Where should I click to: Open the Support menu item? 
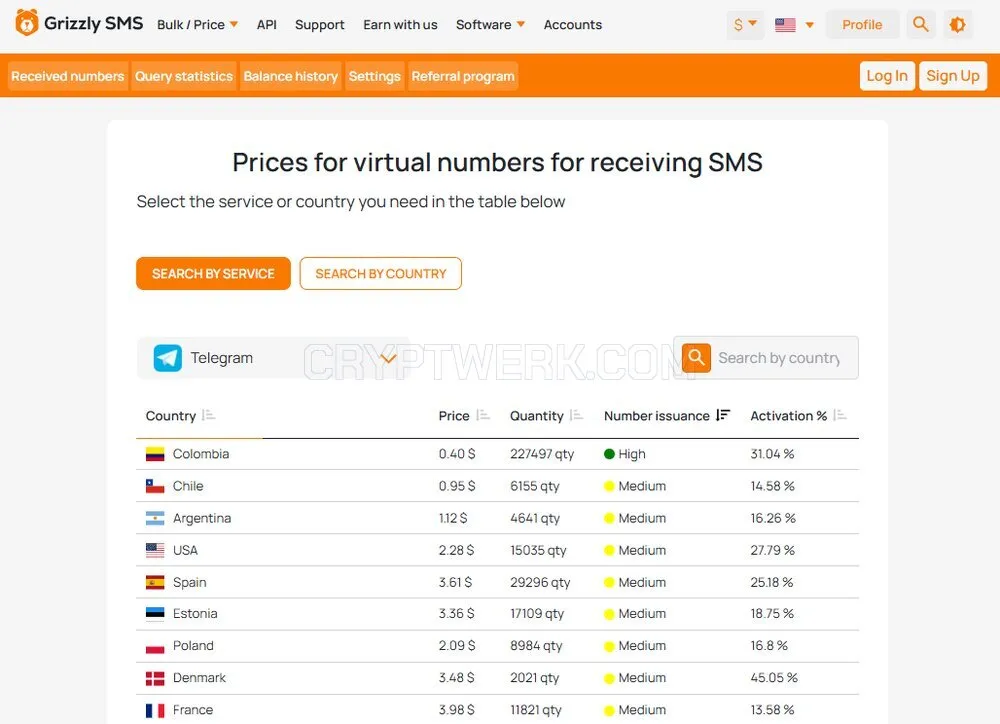click(x=320, y=24)
